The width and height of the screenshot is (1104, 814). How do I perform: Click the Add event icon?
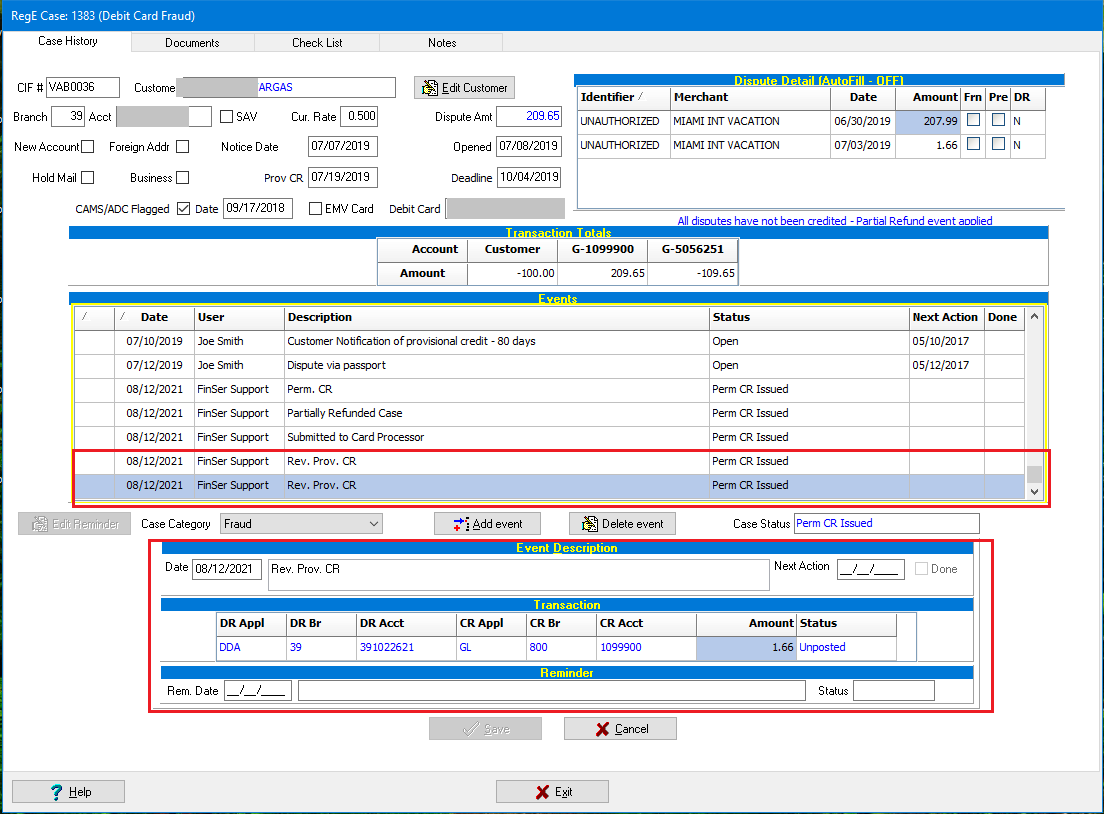tap(461, 524)
